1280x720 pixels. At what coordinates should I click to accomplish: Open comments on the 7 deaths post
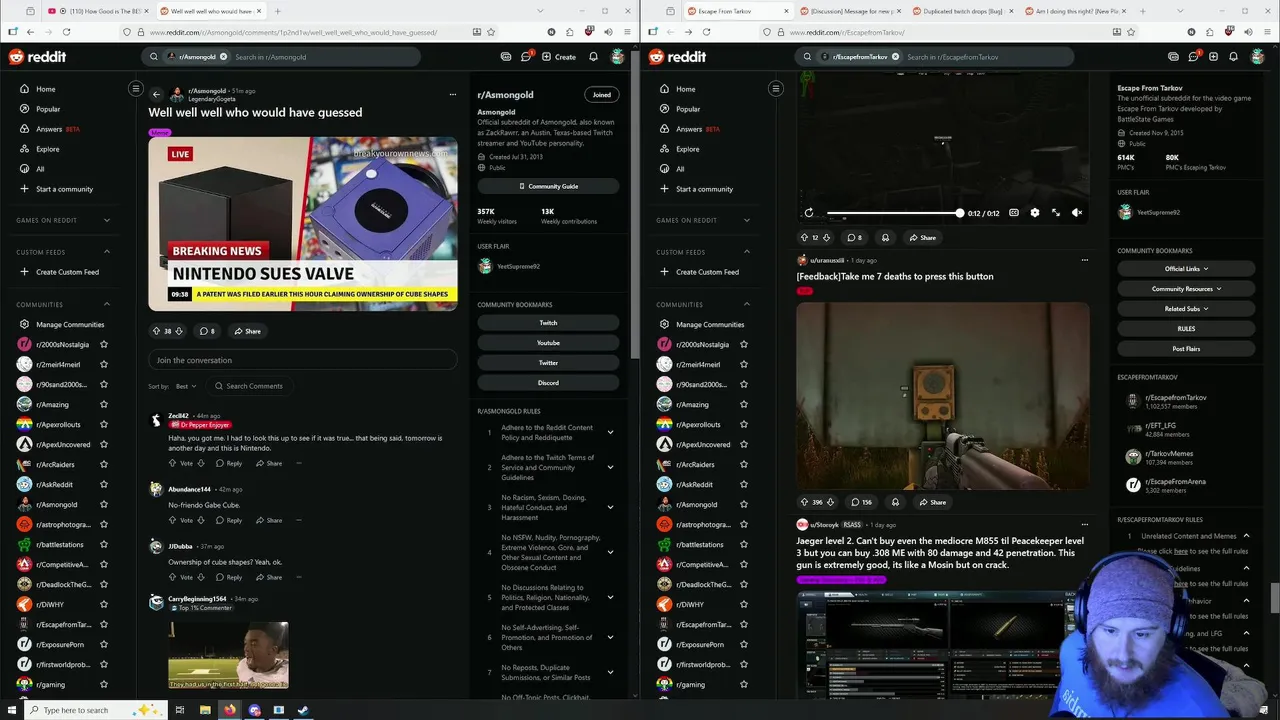pos(861,502)
